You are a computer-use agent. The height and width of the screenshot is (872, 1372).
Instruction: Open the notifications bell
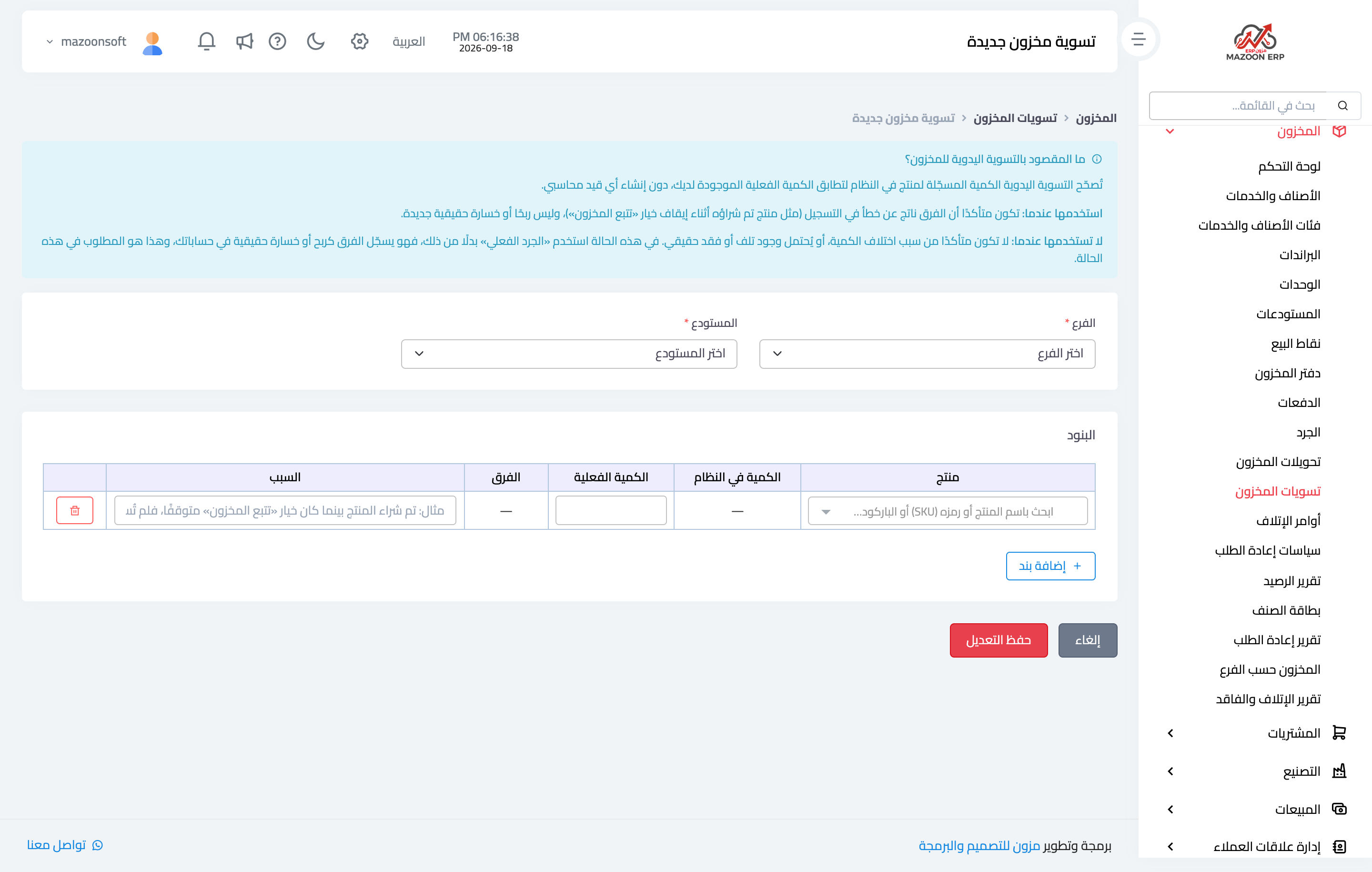(206, 41)
